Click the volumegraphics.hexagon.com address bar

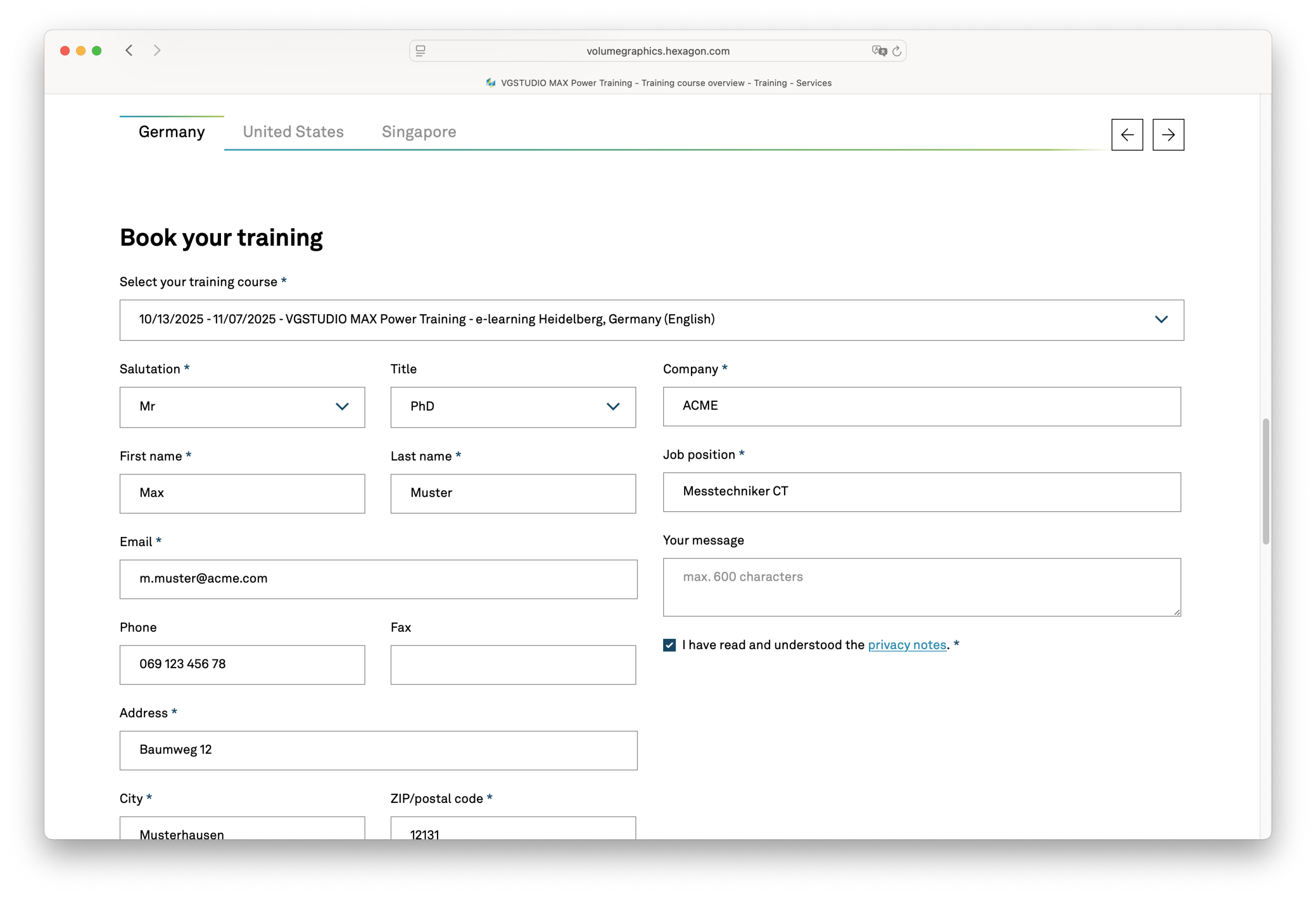click(658, 51)
